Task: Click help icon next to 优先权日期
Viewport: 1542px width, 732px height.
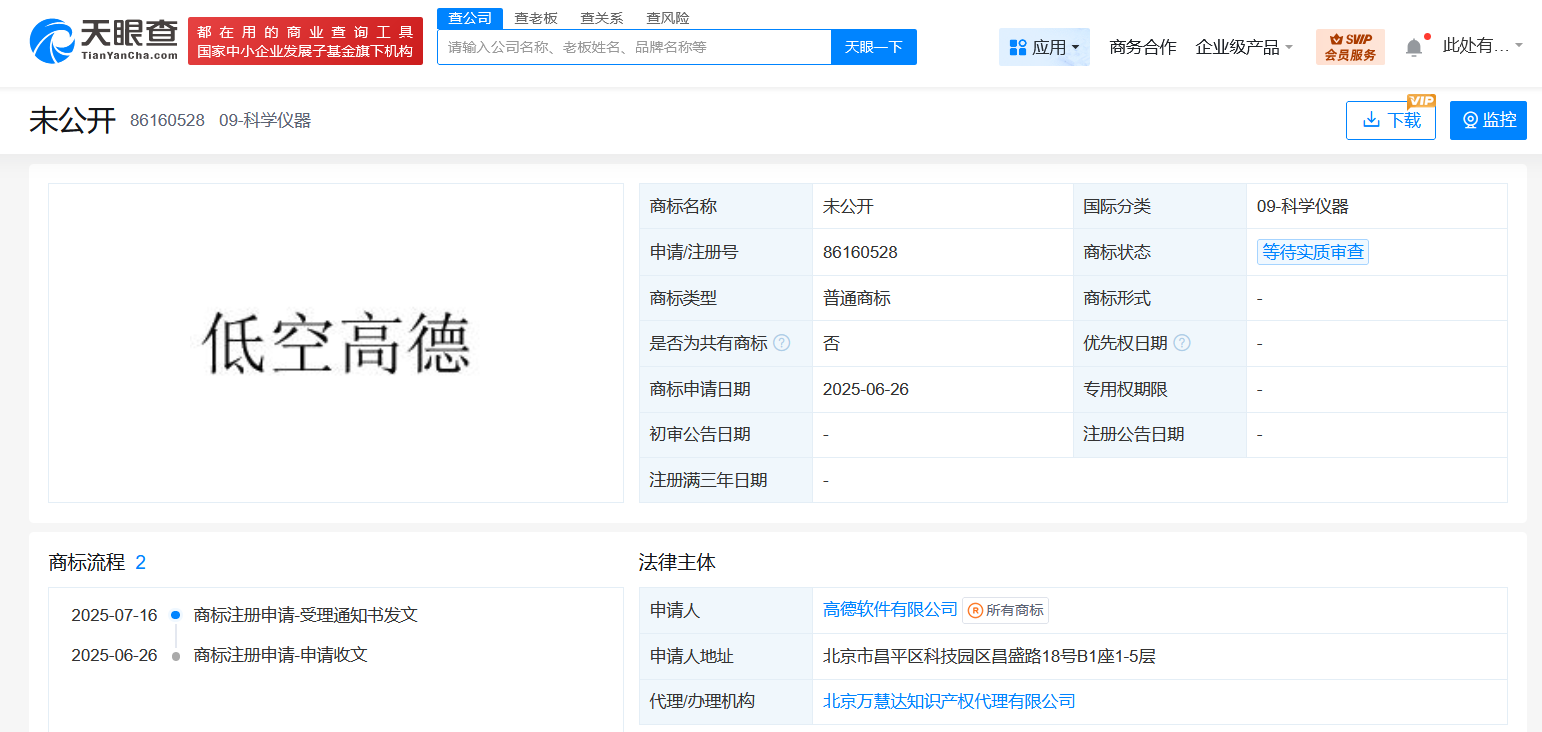Action: pyautogui.click(x=1182, y=343)
